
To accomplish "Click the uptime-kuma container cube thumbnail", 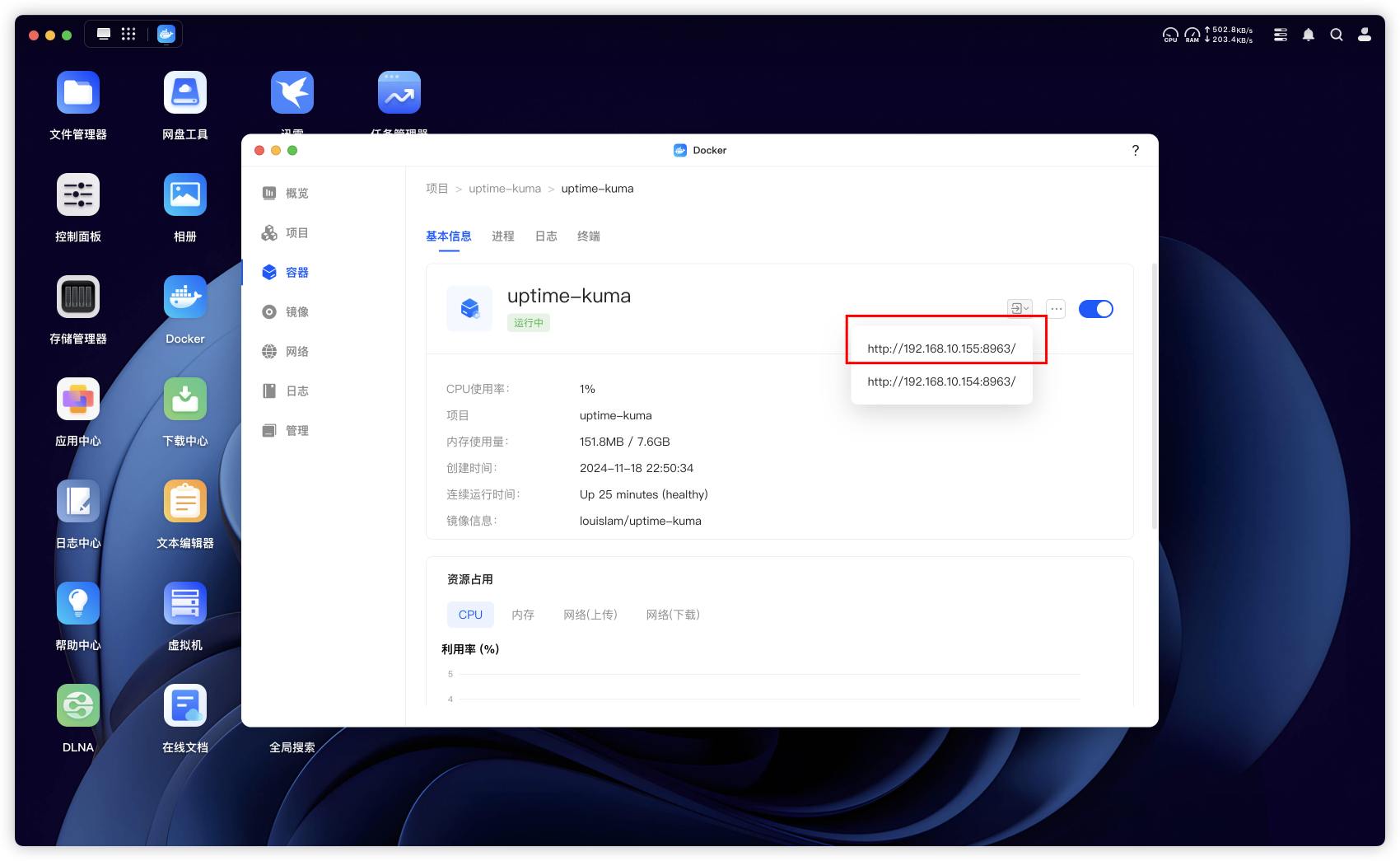I will (469, 309).
